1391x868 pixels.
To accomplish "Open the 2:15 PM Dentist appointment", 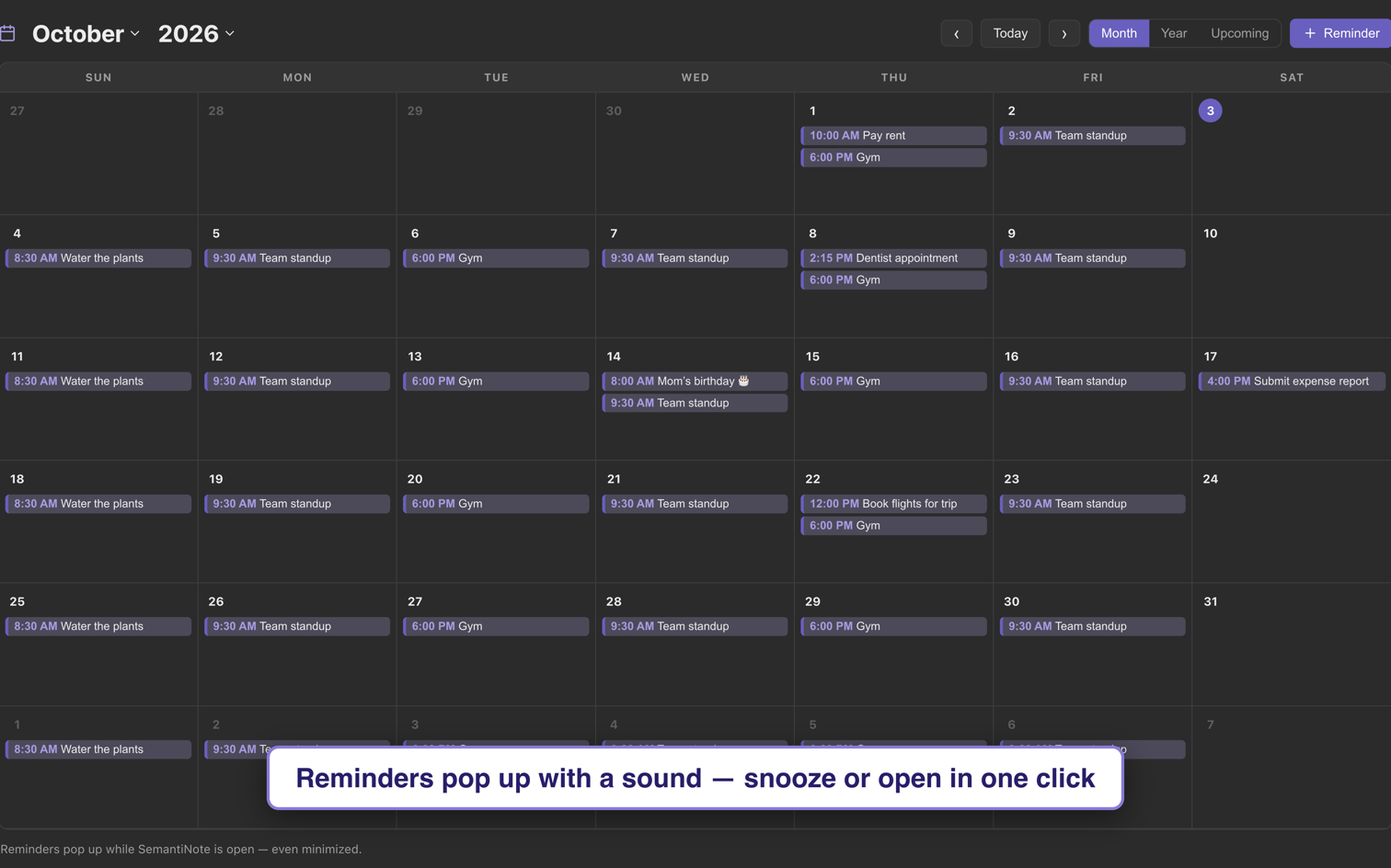I will (x=894, y=258).
